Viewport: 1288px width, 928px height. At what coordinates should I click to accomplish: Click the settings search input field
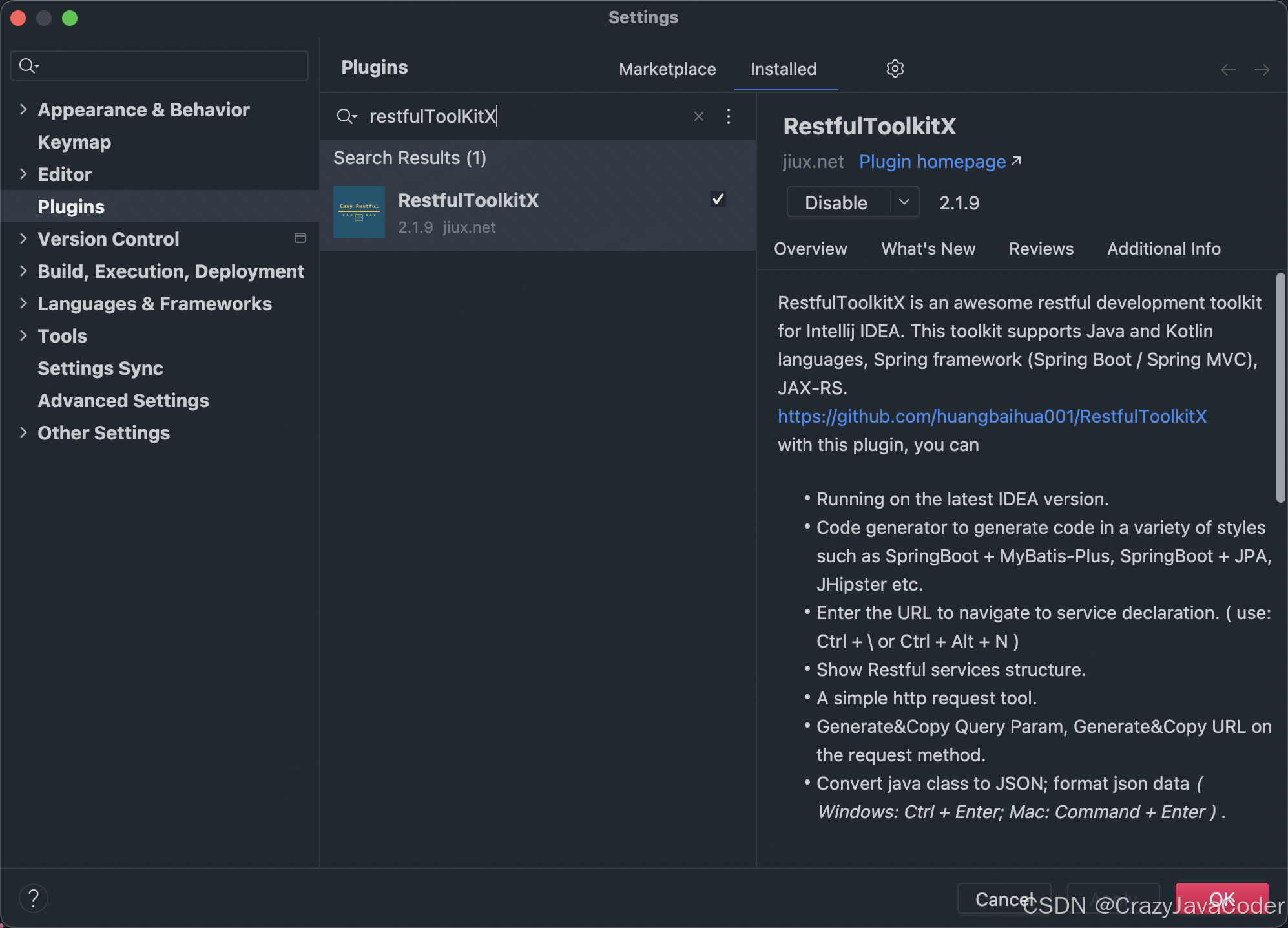click(160, 66)
